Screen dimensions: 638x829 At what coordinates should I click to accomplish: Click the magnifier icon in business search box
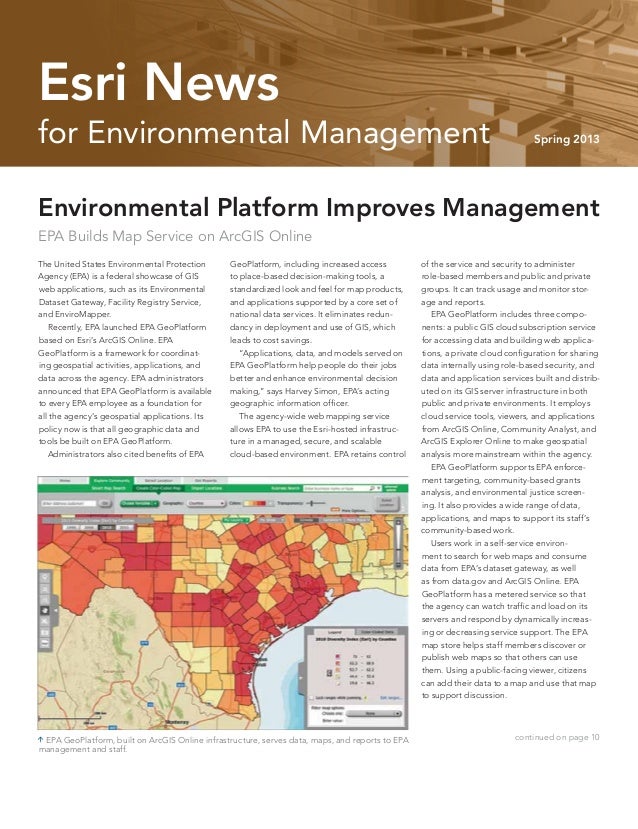click(x=372, y=488)
